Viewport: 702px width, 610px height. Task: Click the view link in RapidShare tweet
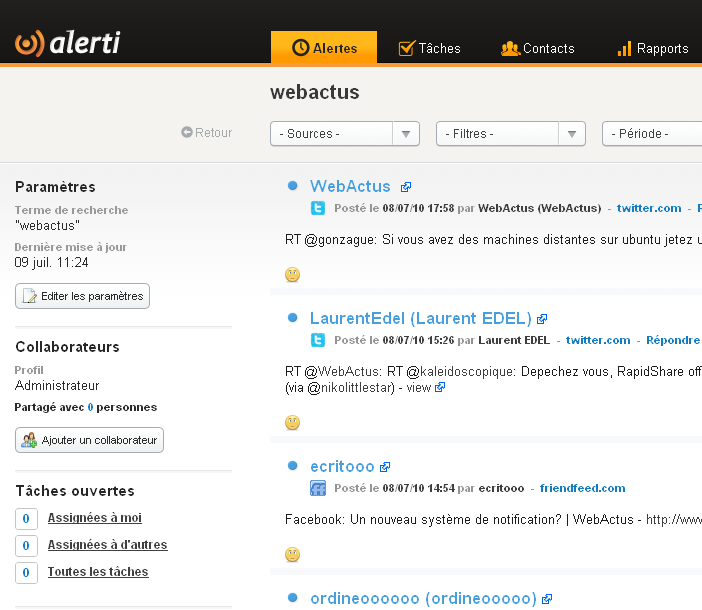coord(419,388)
